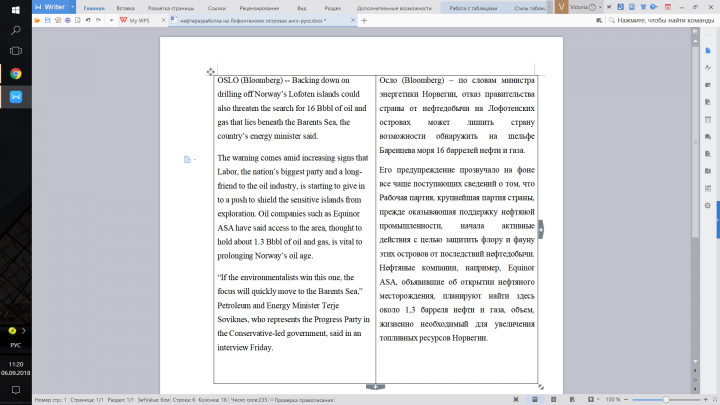Click Страница: 1/1 in status bar

click(87, 400)
